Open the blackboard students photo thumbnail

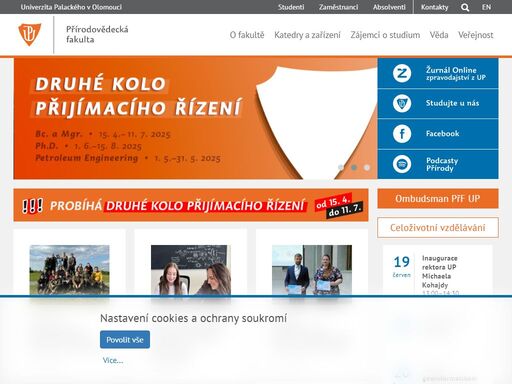pos(191,270)
